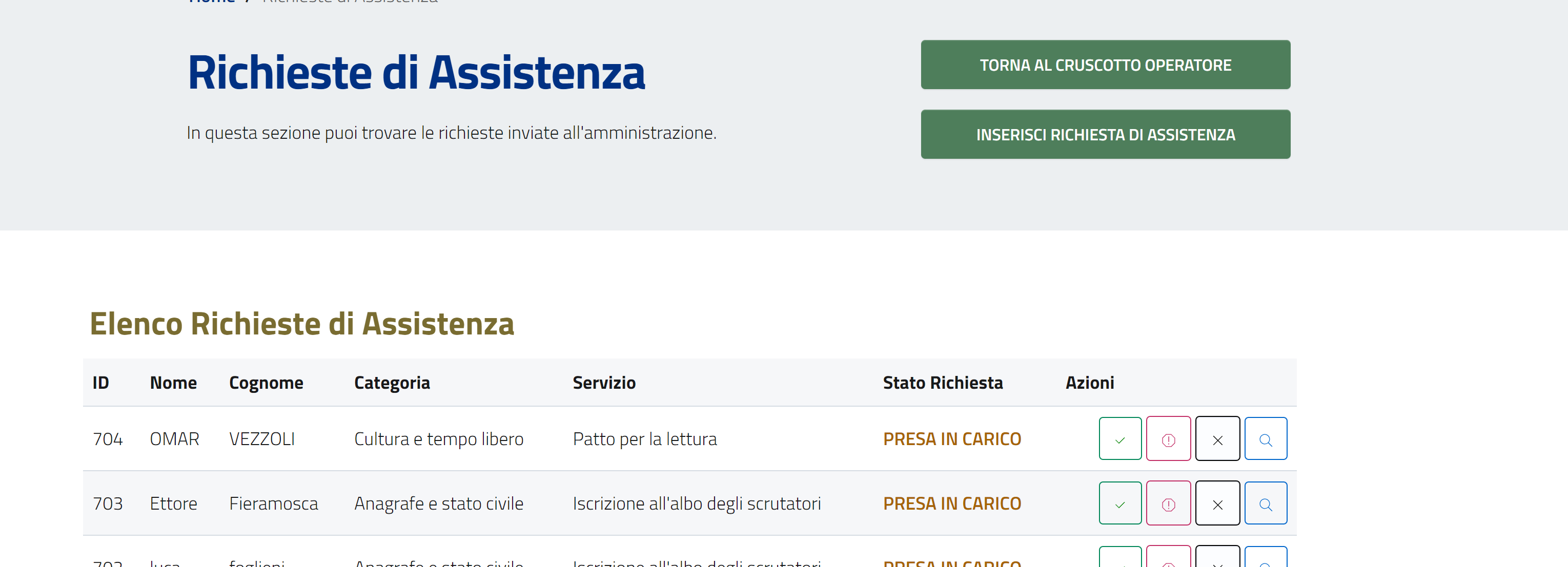The image size is (1568, 567).
Task: Open the Home breadcrumb link
Action: pos(211,3)
